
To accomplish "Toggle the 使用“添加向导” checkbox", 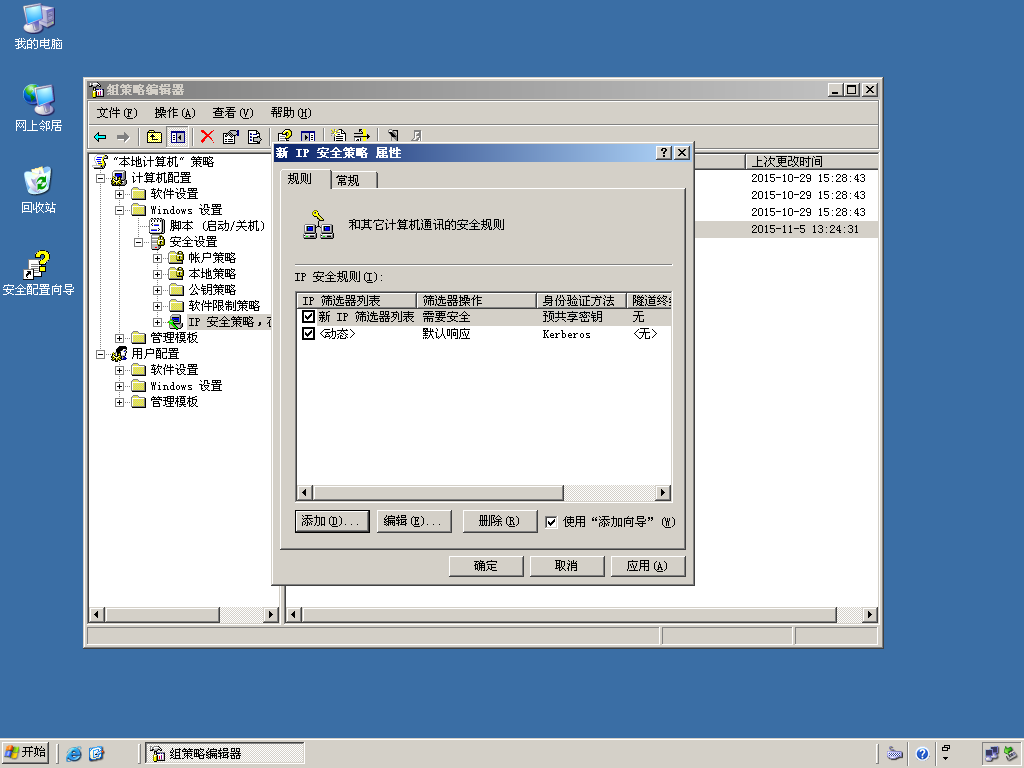I will click(x=551, y=522).
